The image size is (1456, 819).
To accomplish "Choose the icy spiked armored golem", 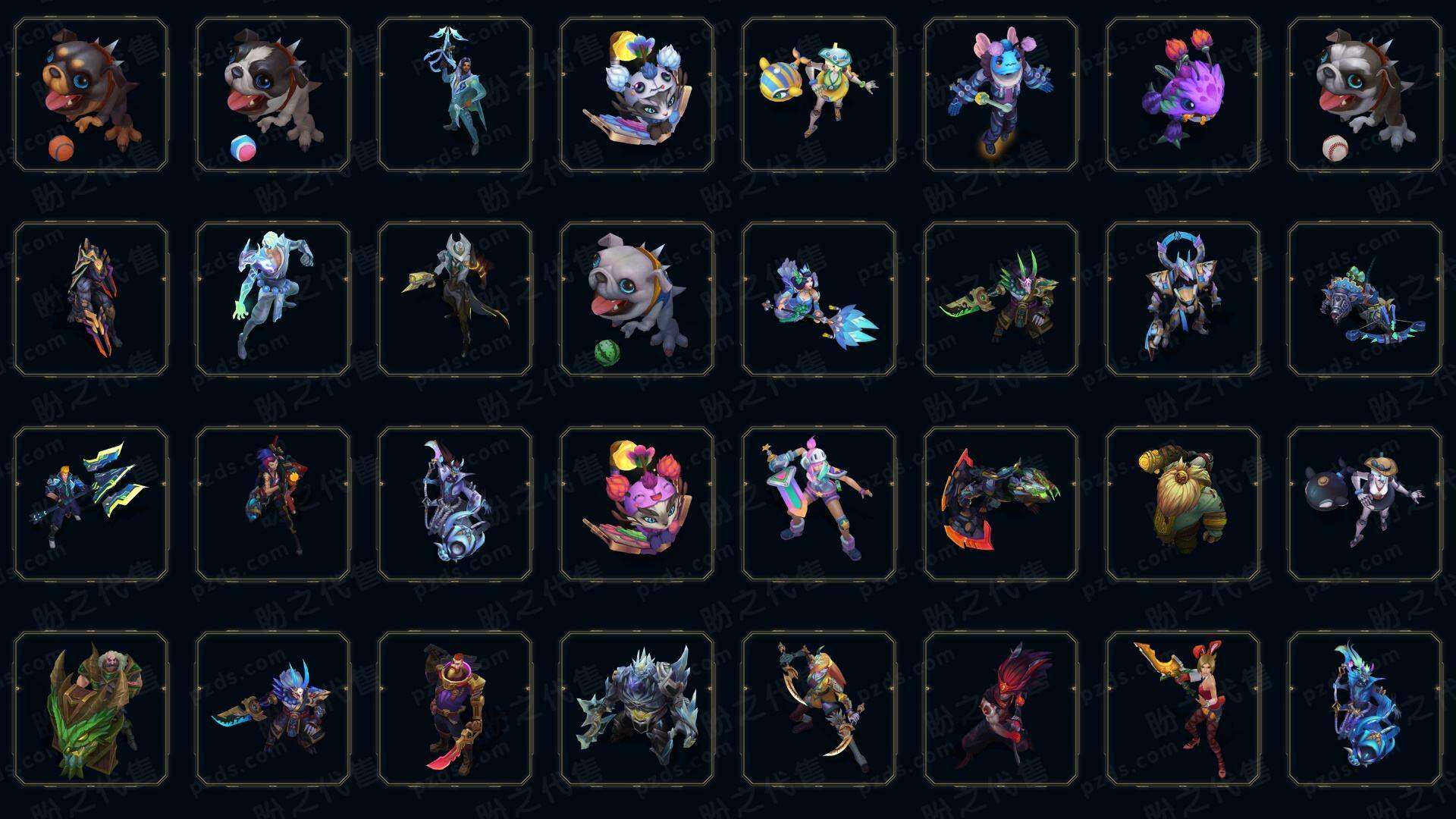I will point(637,708).
